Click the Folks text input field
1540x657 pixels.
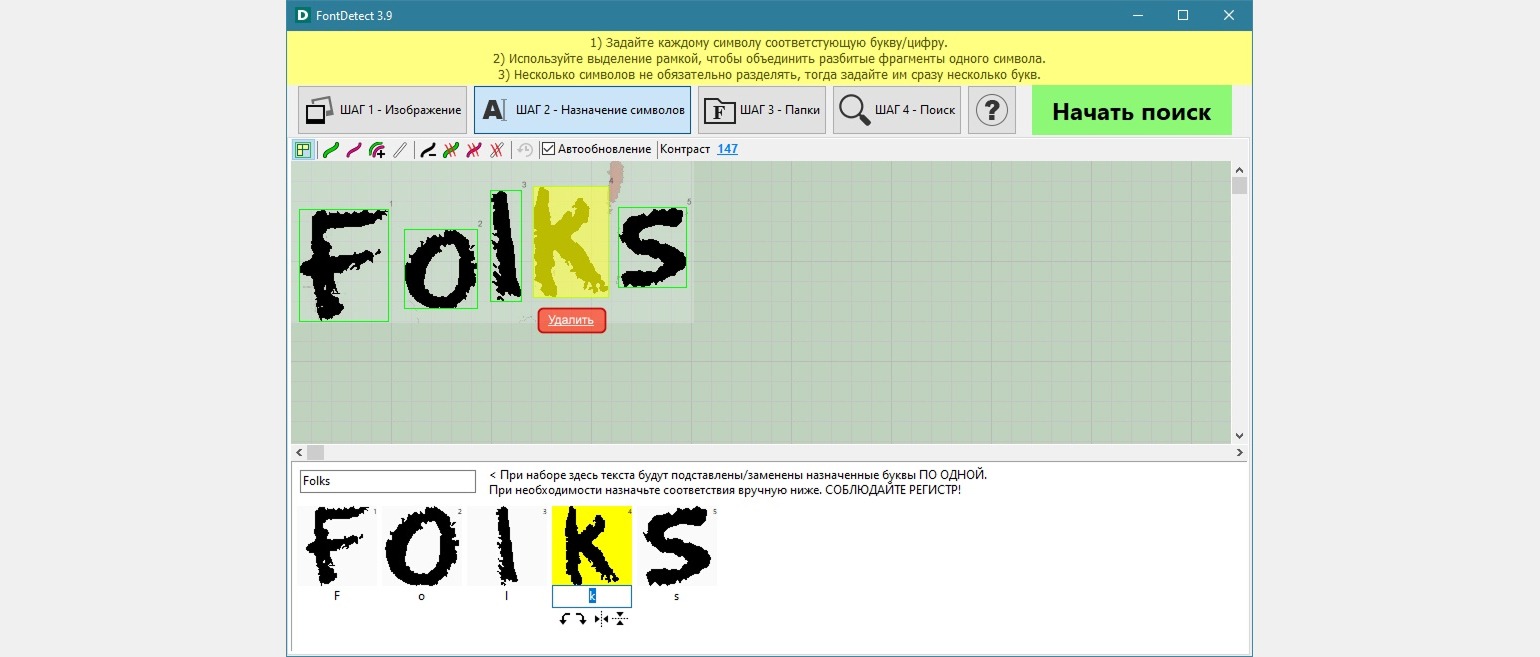[388, 481]
